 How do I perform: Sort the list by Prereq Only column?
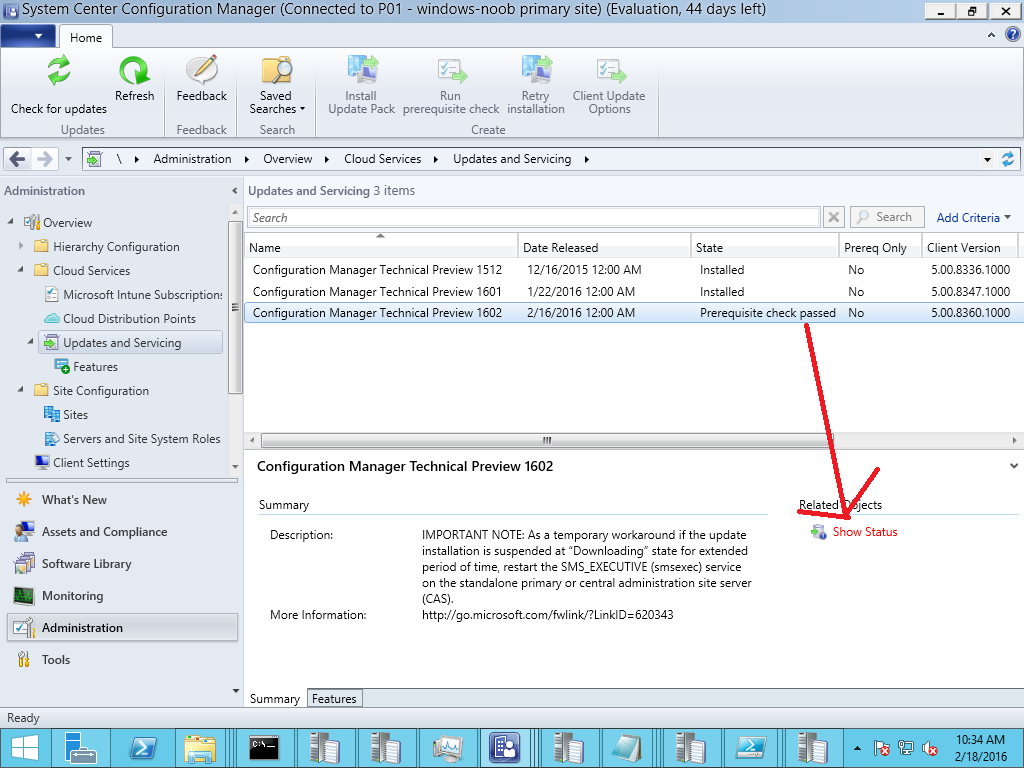(x=880, y=248)
